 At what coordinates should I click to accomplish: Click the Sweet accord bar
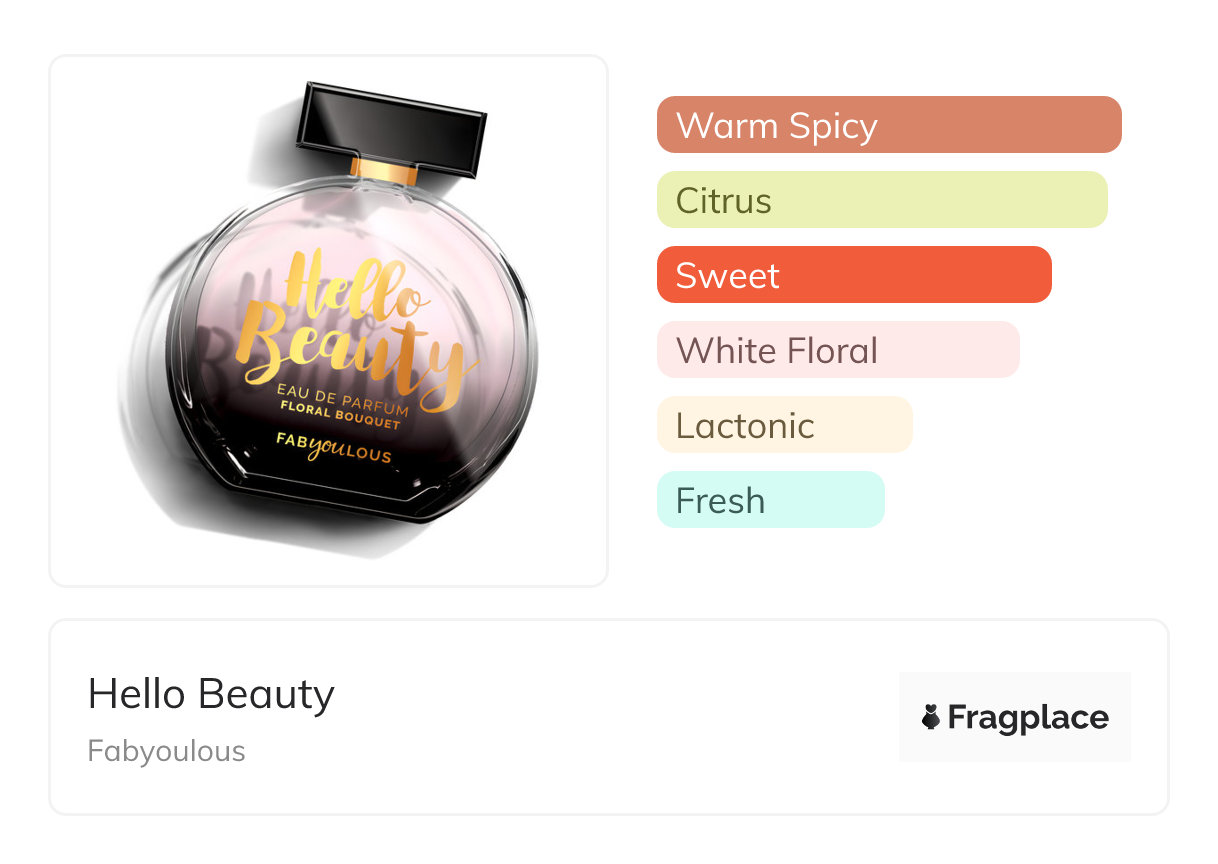854,275
